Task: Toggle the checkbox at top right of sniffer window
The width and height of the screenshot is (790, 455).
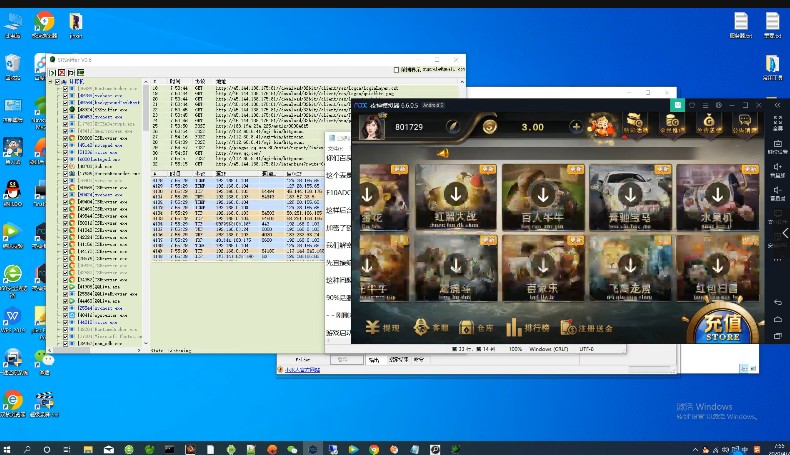Action: click(x=396, y=71)
